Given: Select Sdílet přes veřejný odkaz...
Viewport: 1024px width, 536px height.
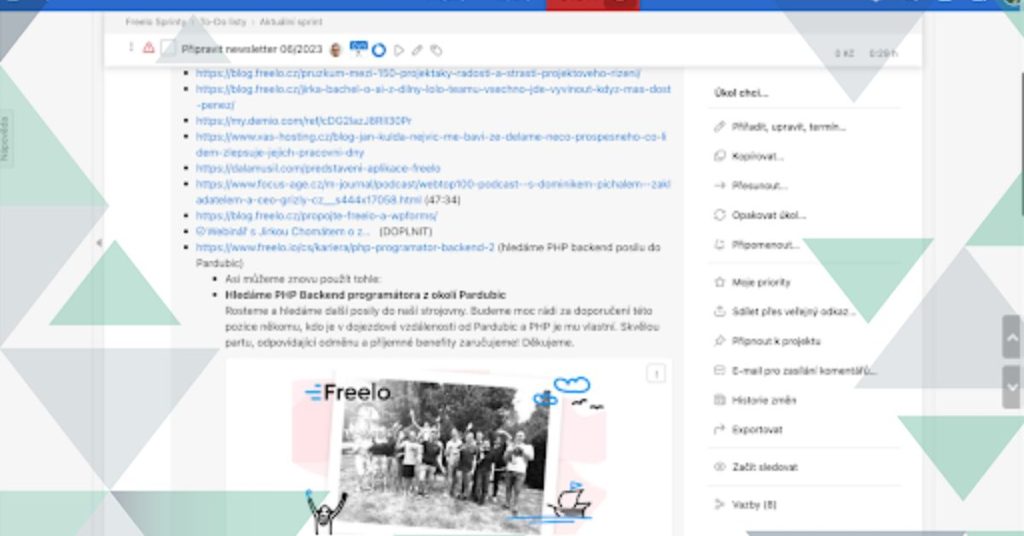Looking at the screenshot, I should pos(793,311).
